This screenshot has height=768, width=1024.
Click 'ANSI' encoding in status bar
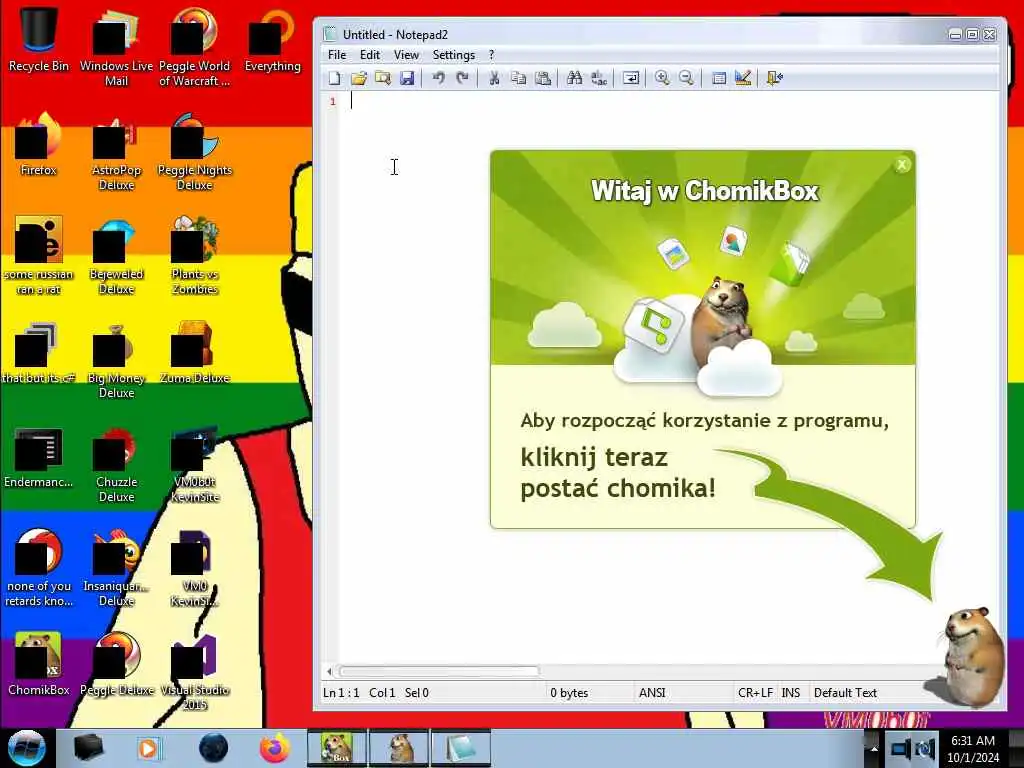pyautogui.click(x=652, y=693)
